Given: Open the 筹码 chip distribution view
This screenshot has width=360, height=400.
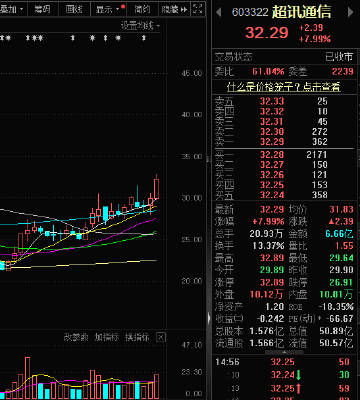Looking at the screenshot, I should [x=42, y=9].
